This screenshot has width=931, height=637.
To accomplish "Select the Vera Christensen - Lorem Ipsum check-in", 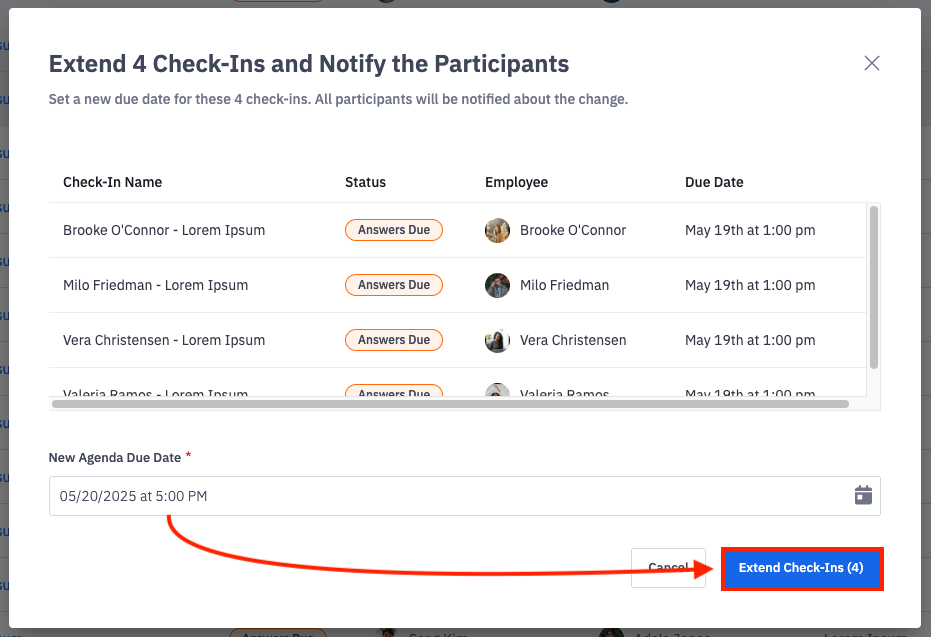I will click(x=164, y=340).
